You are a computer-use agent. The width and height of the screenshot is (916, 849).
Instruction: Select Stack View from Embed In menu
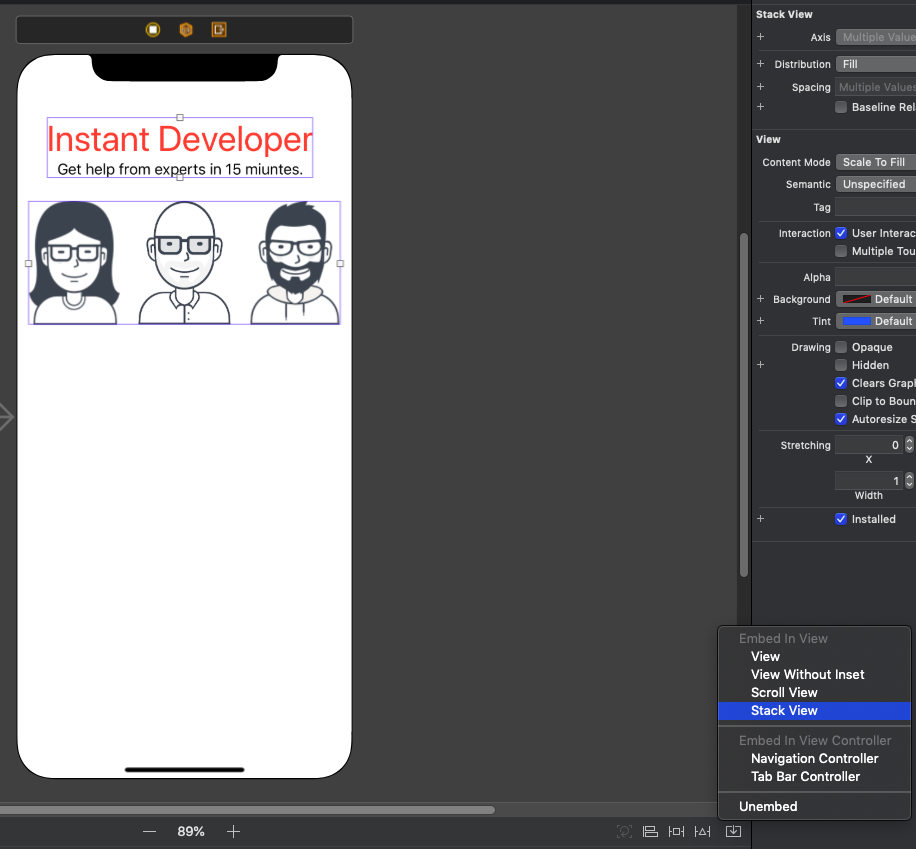click(x=784, y=711)
